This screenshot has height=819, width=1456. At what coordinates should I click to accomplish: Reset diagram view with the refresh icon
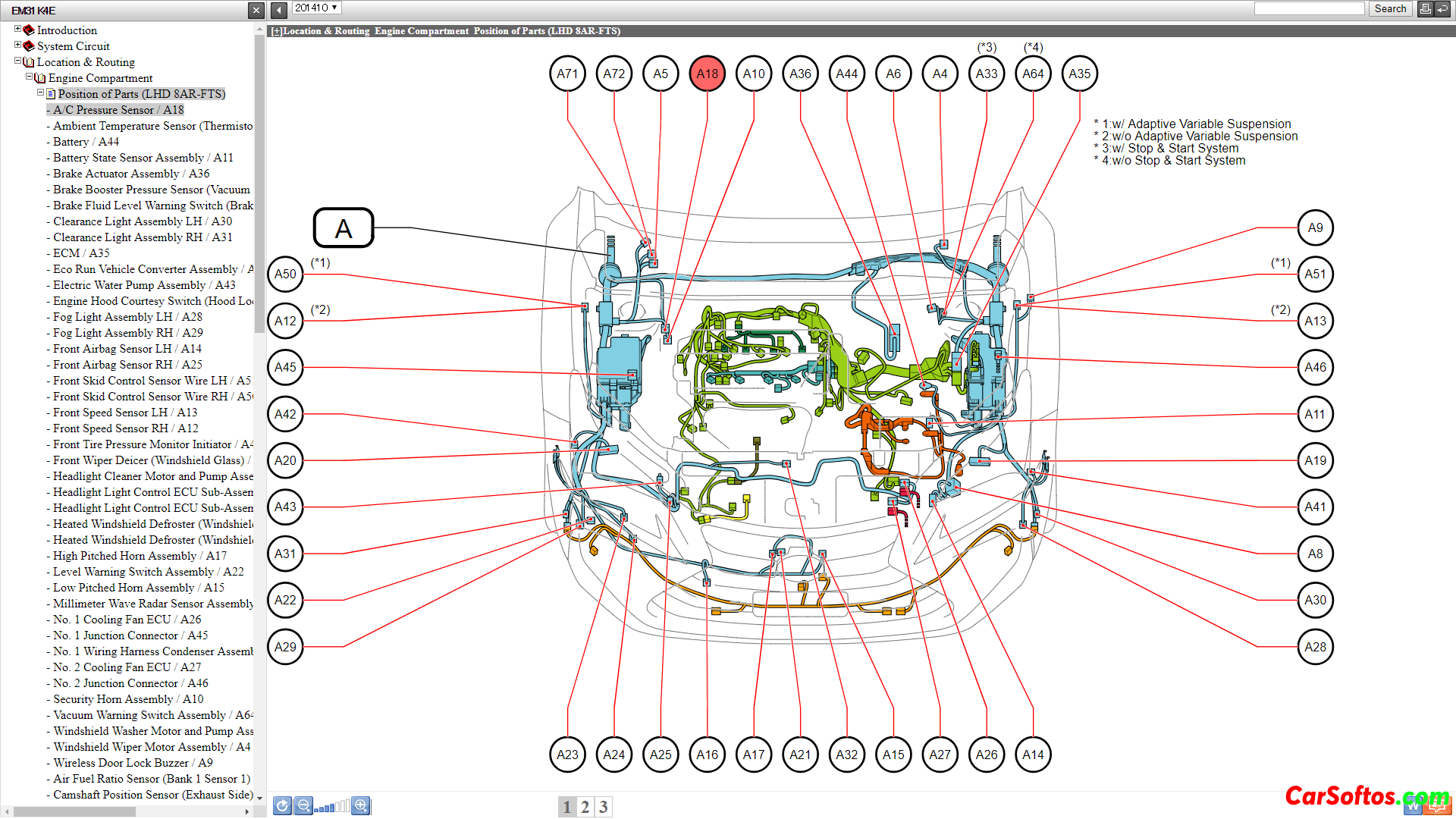pos(282,805)
